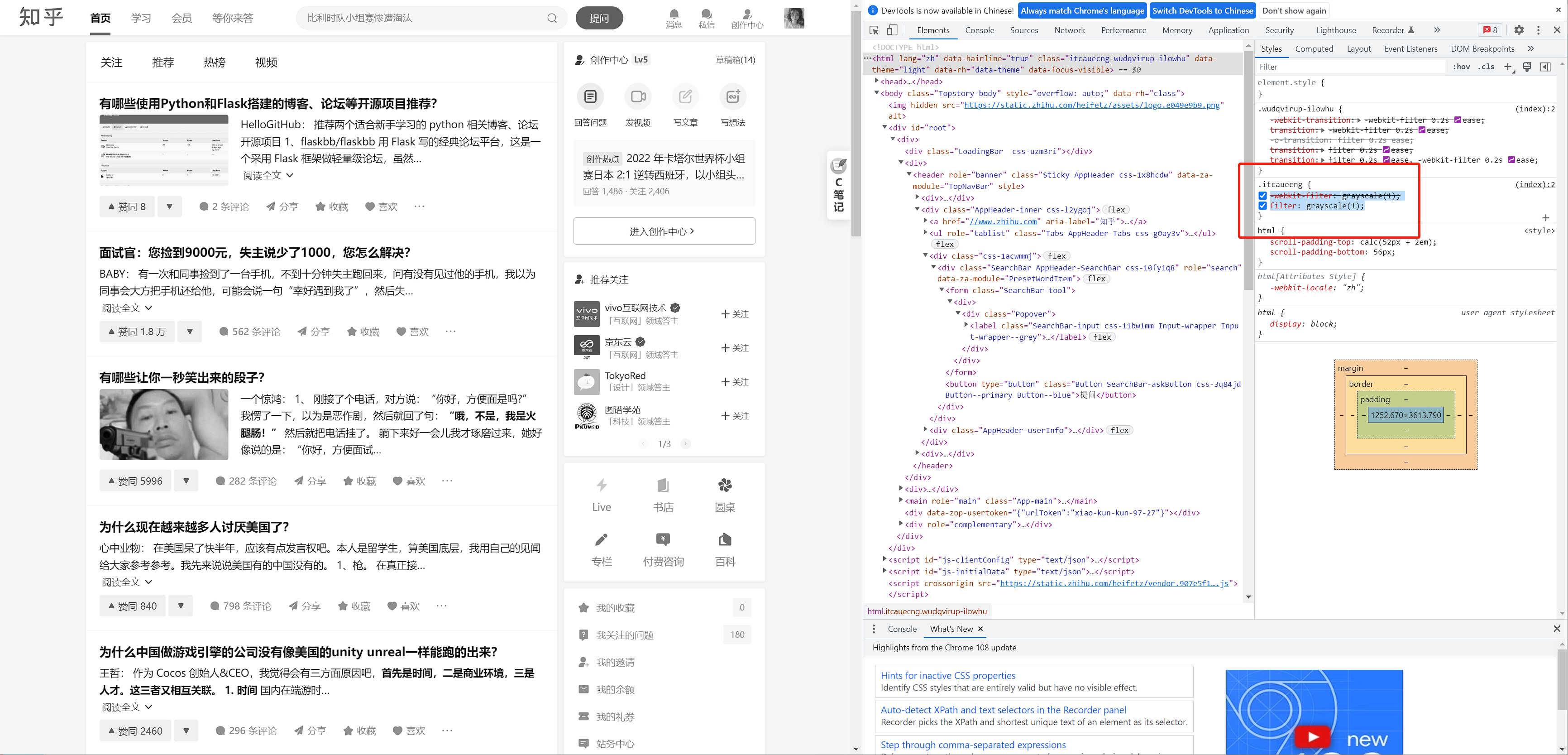The height and width of the screenshot is (755, 1568).
Task: Open the DevTools three-dot customize menu
Action: (1538, 30)
